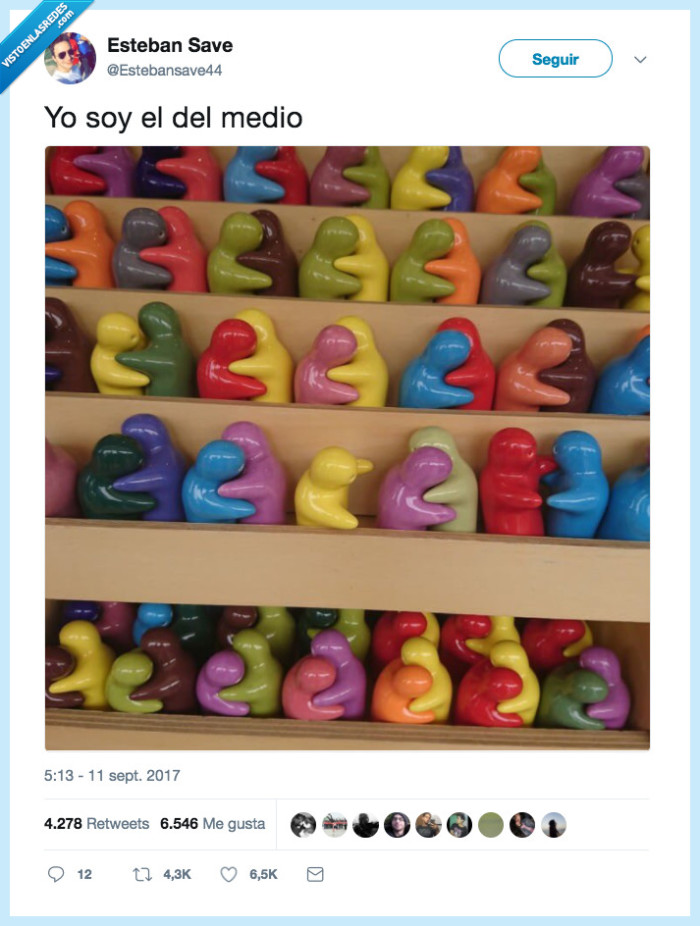Click the last liker avatar in row
The image size is (700, 926).
(554, 825)
